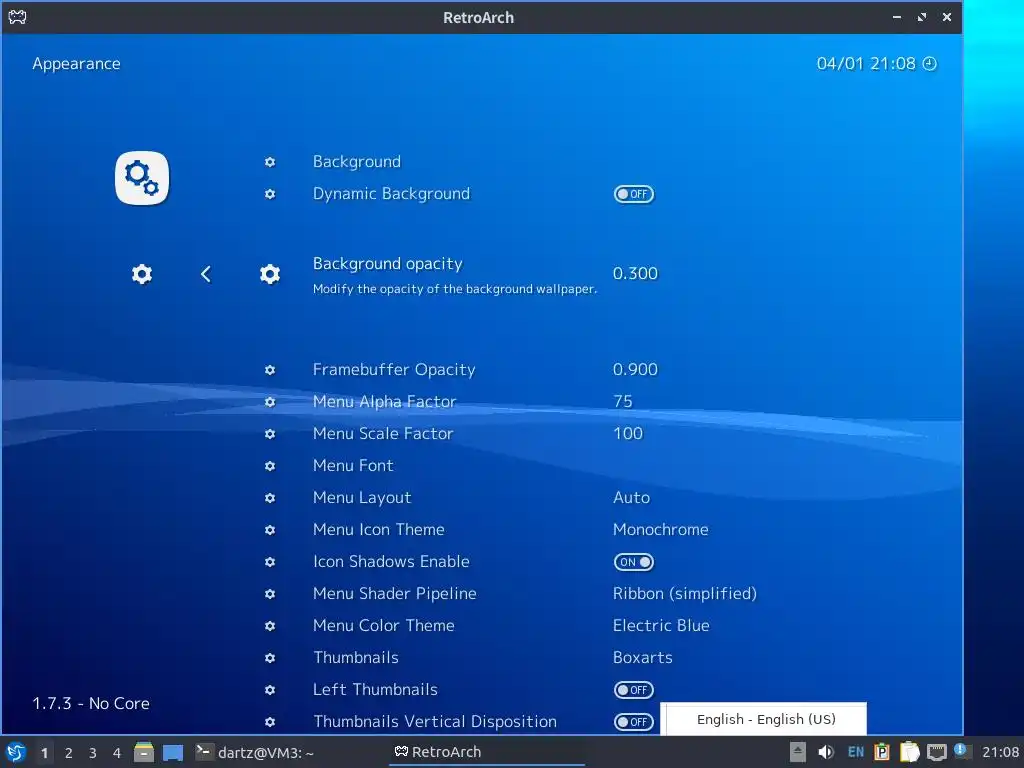Toggle Thumbnails Vertical Disposition OFF switch
Viewport: 1024px width, 768px height.
click(x=633, y=722)
